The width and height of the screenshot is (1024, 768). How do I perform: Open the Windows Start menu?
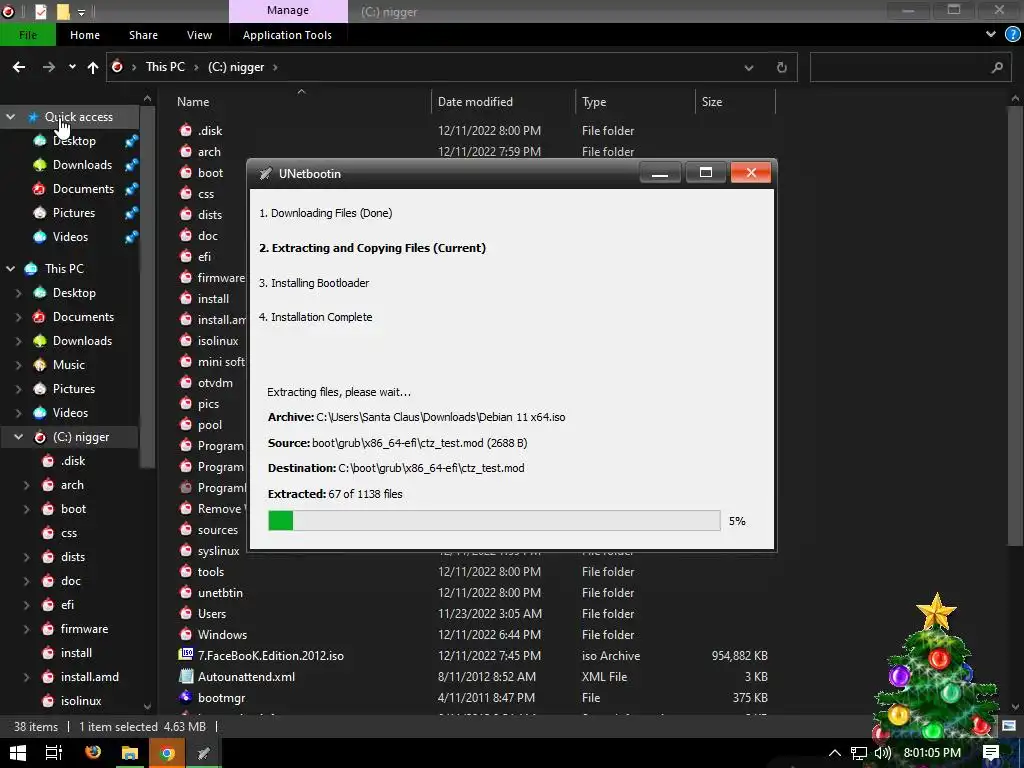(18, 753)
